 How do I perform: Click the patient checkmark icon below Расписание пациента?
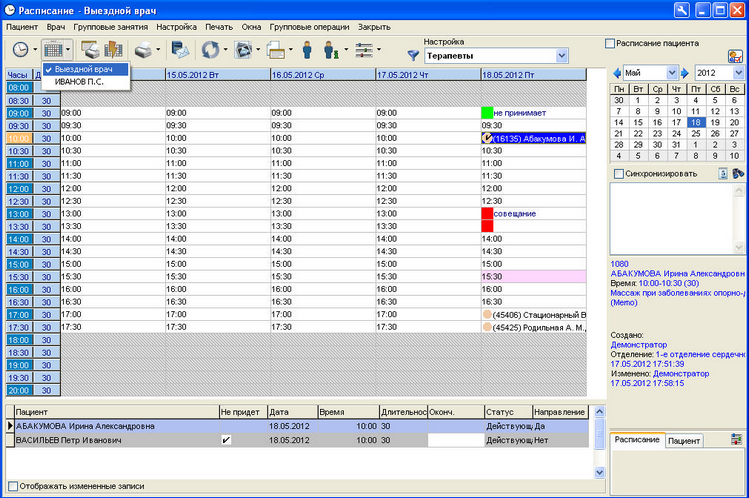tap(735, 56)
